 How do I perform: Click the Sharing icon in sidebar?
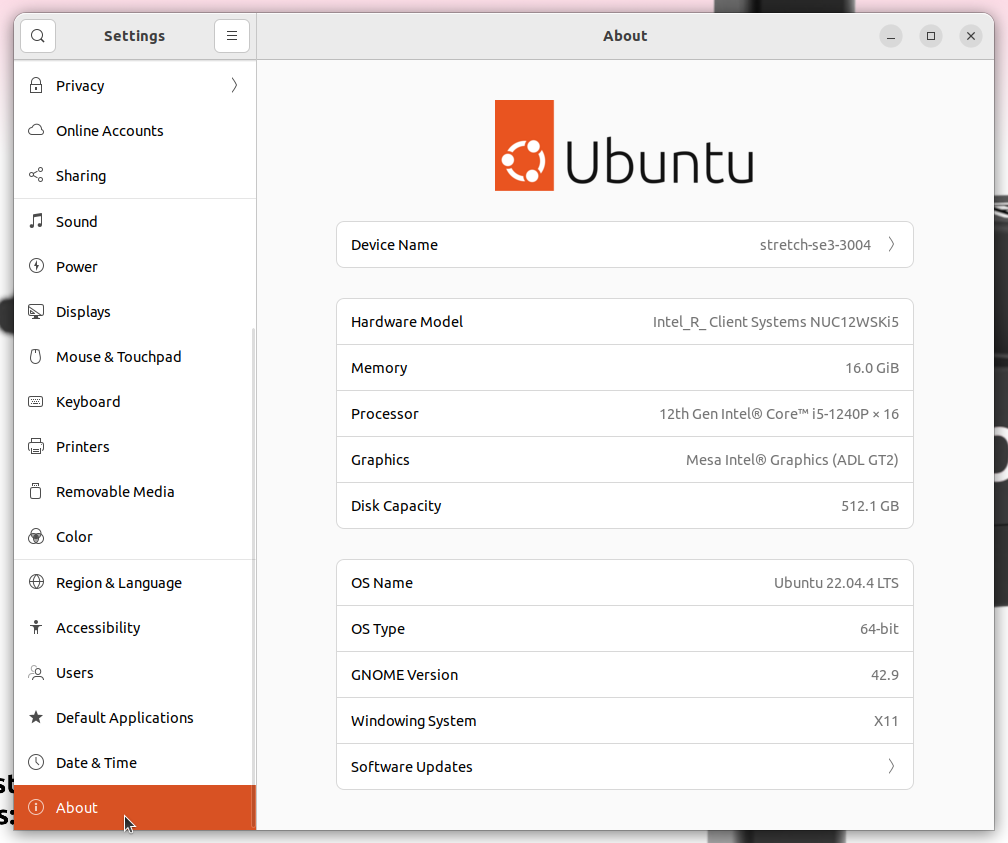click(x=36, y=176)
